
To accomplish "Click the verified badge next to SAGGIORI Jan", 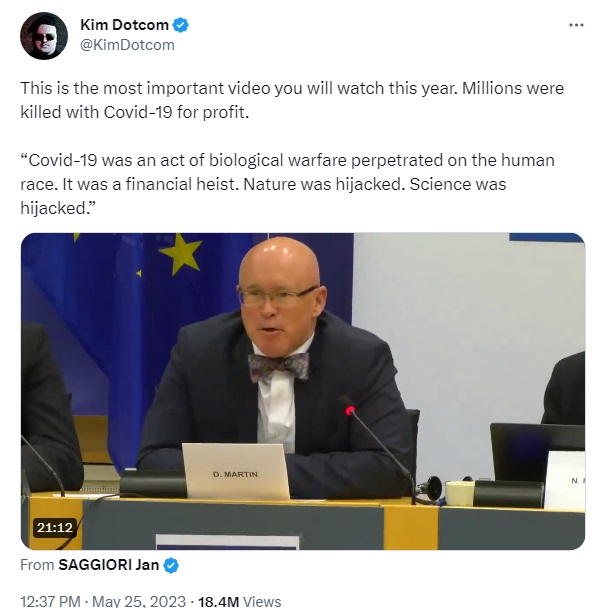I will (x=171, y=565).
